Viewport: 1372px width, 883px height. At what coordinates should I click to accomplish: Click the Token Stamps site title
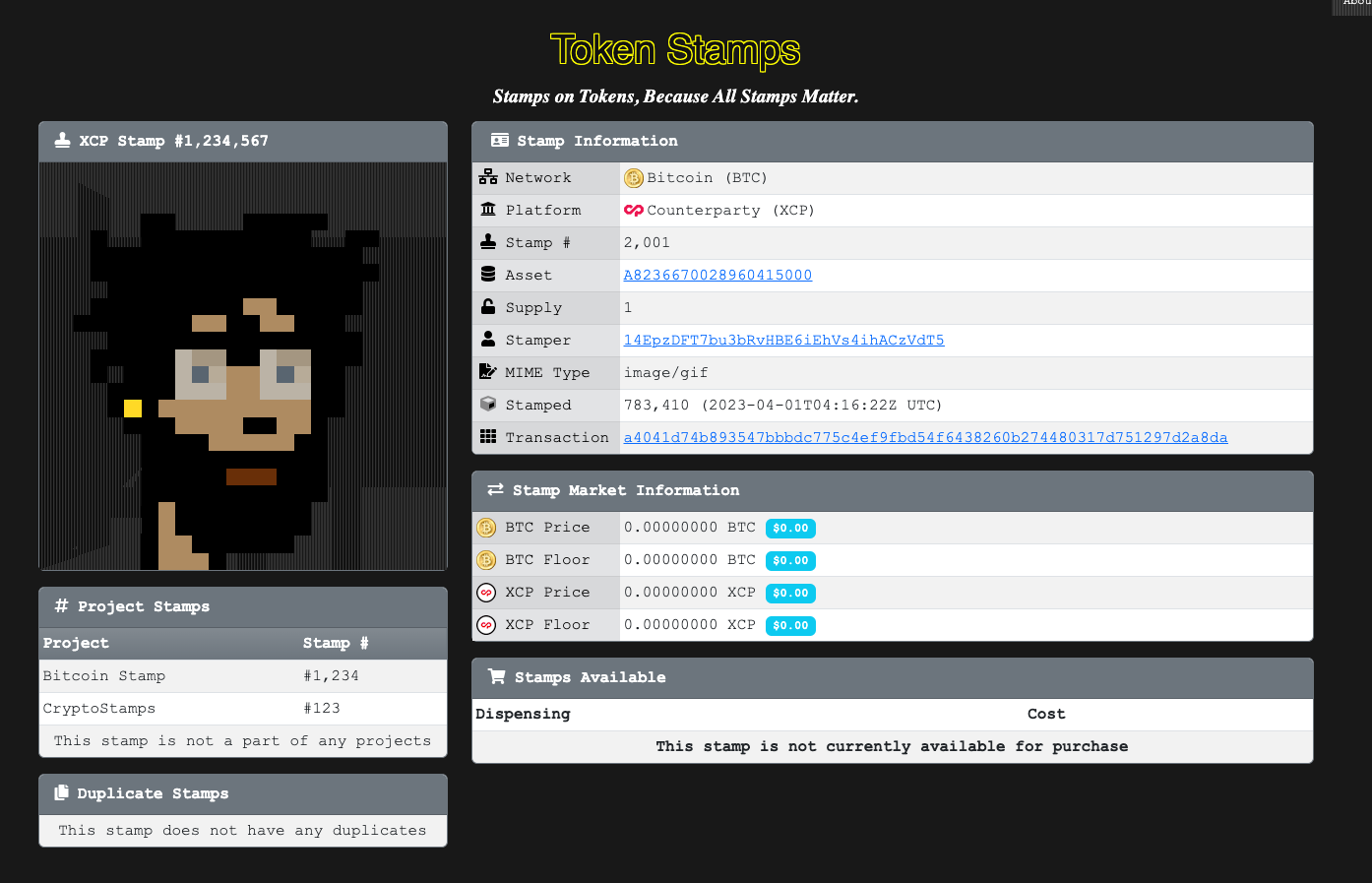(x=675, y=50)
